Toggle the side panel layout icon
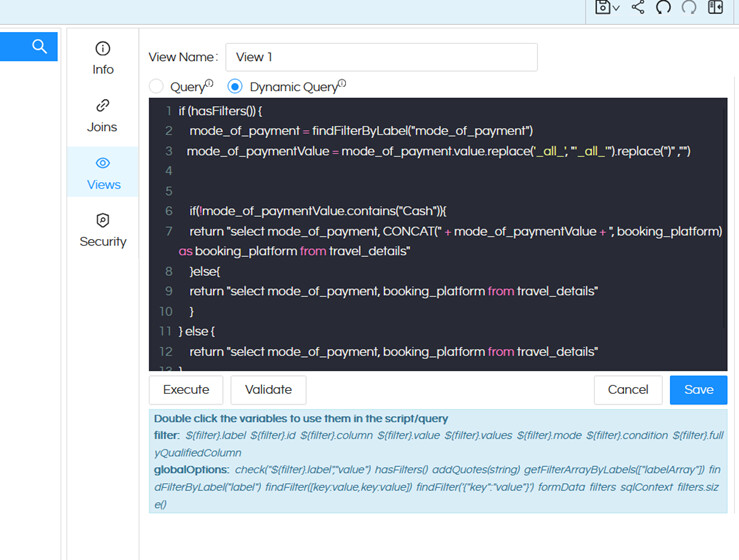 pos(715,7)
